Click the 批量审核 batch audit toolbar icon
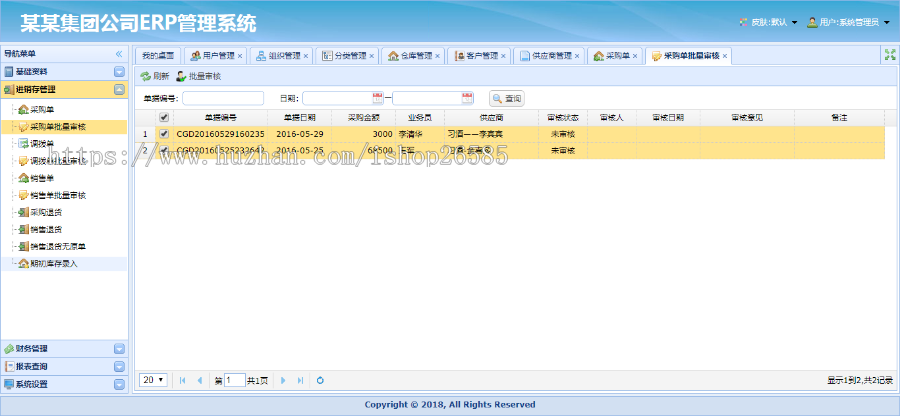 pos(181,76)
